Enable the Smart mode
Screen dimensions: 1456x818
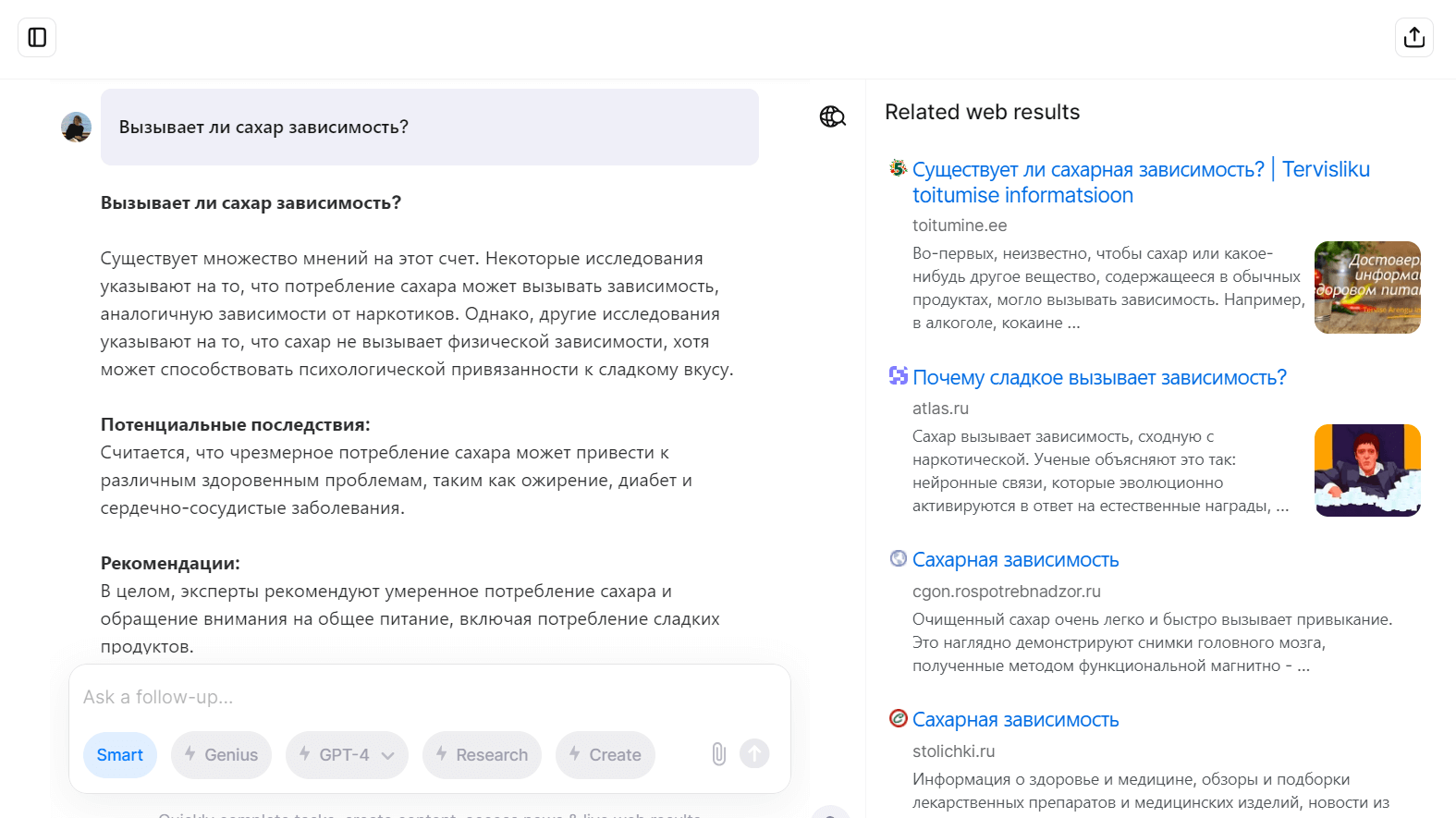coord(120,755)
